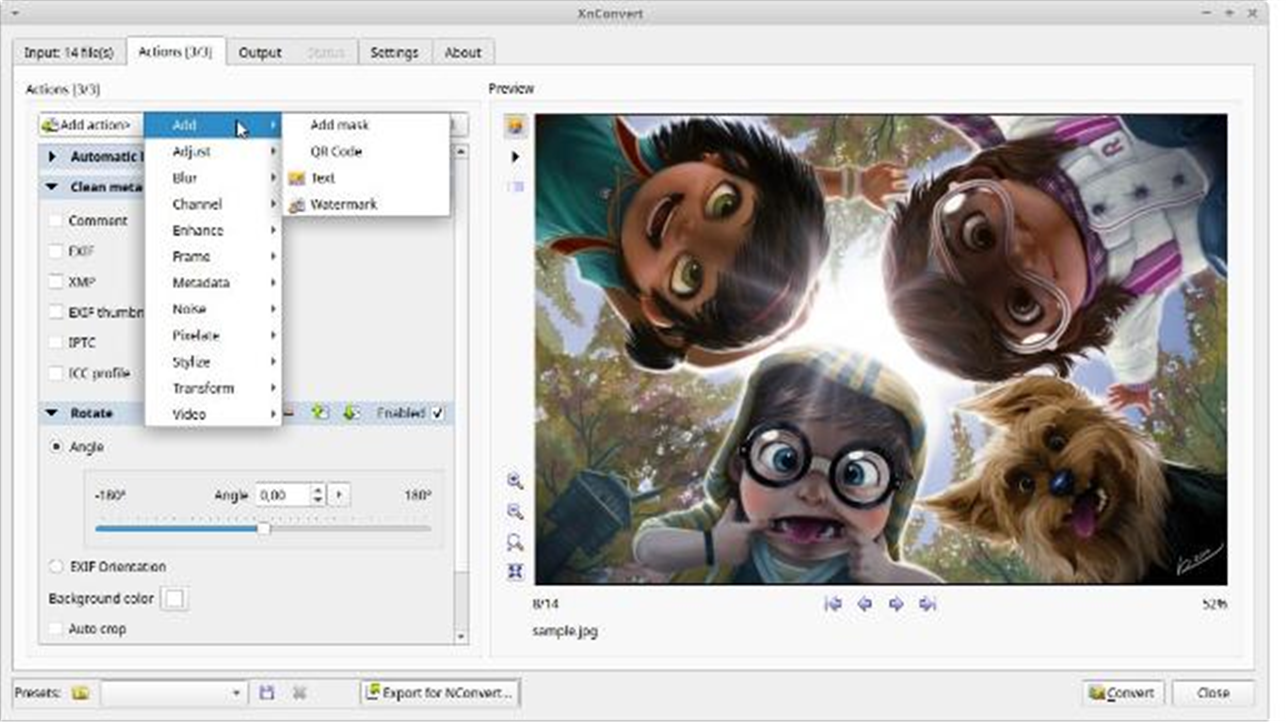Open the Adjust submenu
The height and width of the screenshot is (722, 1286).
pos(213,152)
